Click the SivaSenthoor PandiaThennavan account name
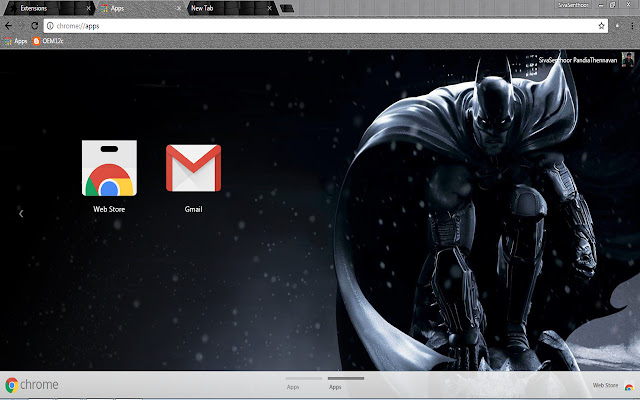The image size is (640, 400). 578,60
